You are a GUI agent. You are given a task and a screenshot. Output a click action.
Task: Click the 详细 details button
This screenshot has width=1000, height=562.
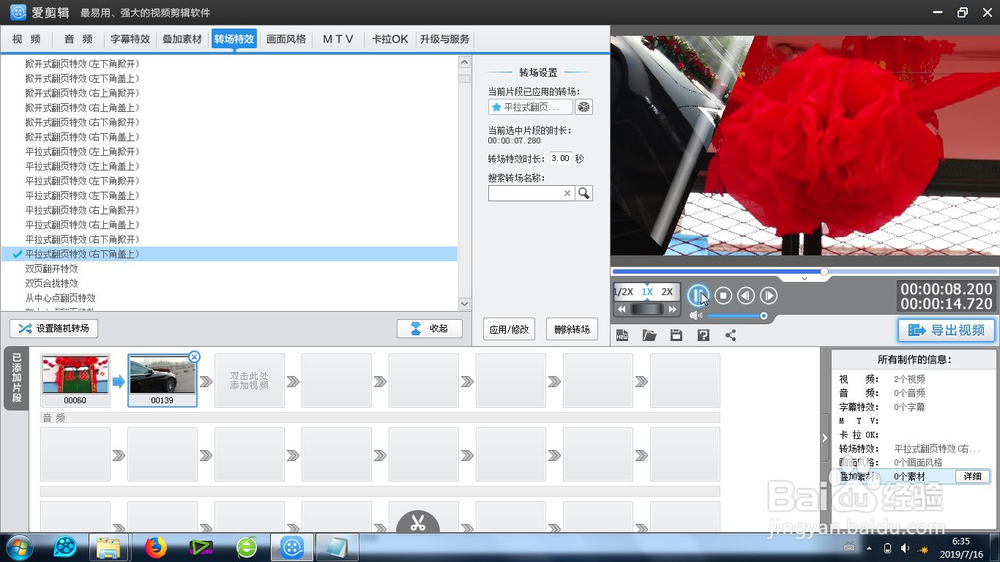(972, 477)
